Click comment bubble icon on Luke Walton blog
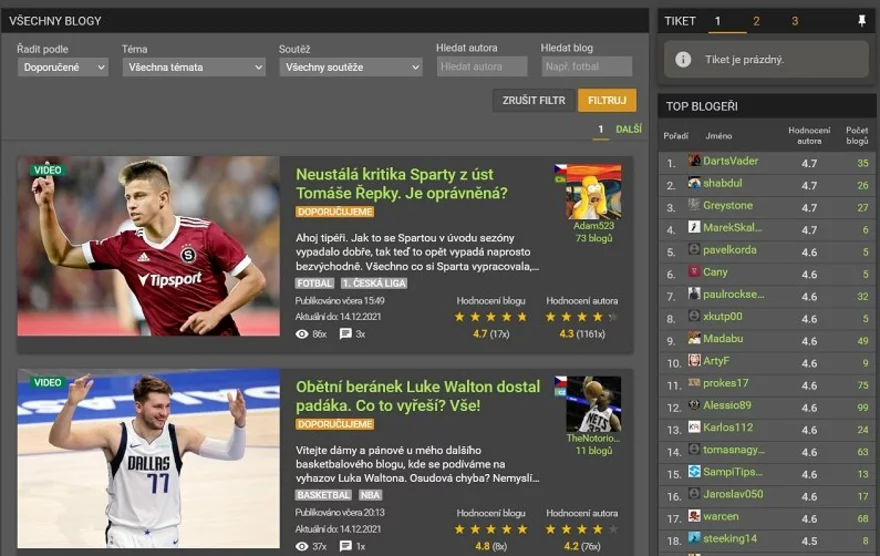The width and height of the screenshot is (880, 556). click(x=346, y=546)
